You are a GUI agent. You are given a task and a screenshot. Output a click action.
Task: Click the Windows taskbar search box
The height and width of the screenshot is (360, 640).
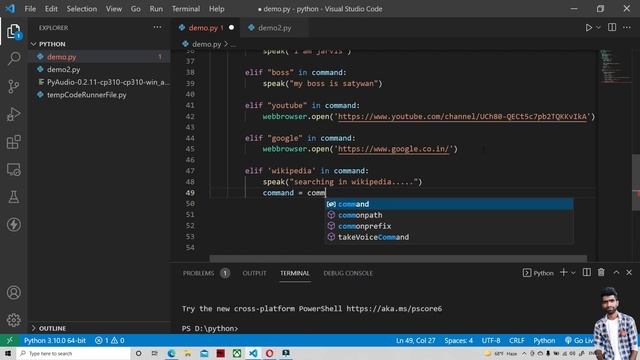click(74, 353)
